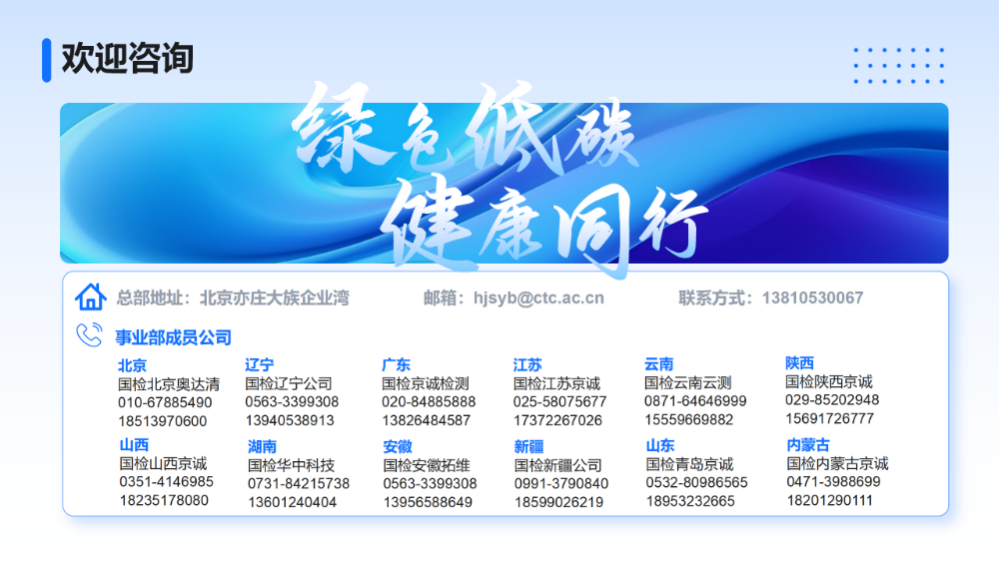Select the 总部地址 北京亦庄大族企业湾 text

click(233, 298)
